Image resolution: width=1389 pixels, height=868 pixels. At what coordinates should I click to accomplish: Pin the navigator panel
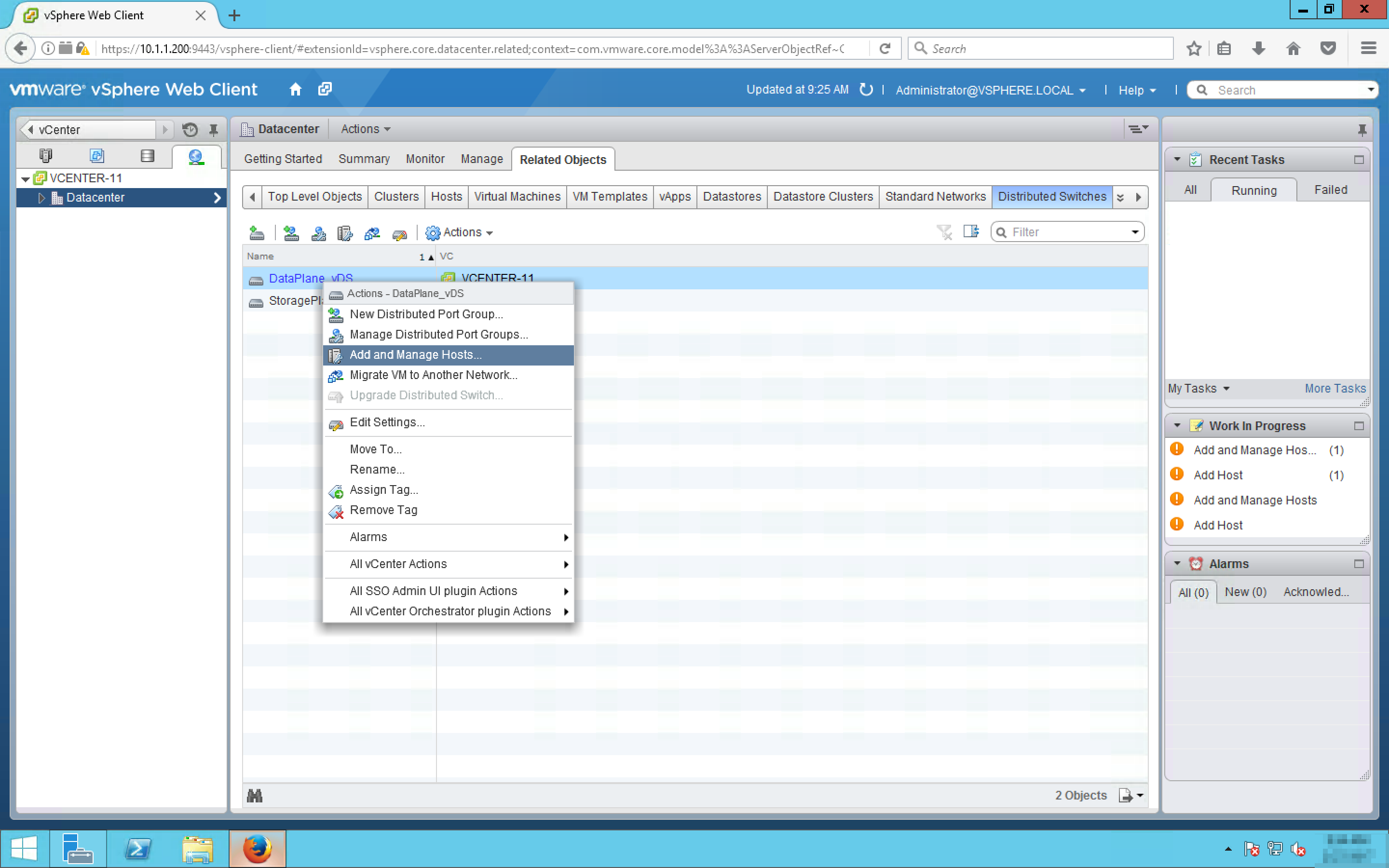(x=214, y=130)
